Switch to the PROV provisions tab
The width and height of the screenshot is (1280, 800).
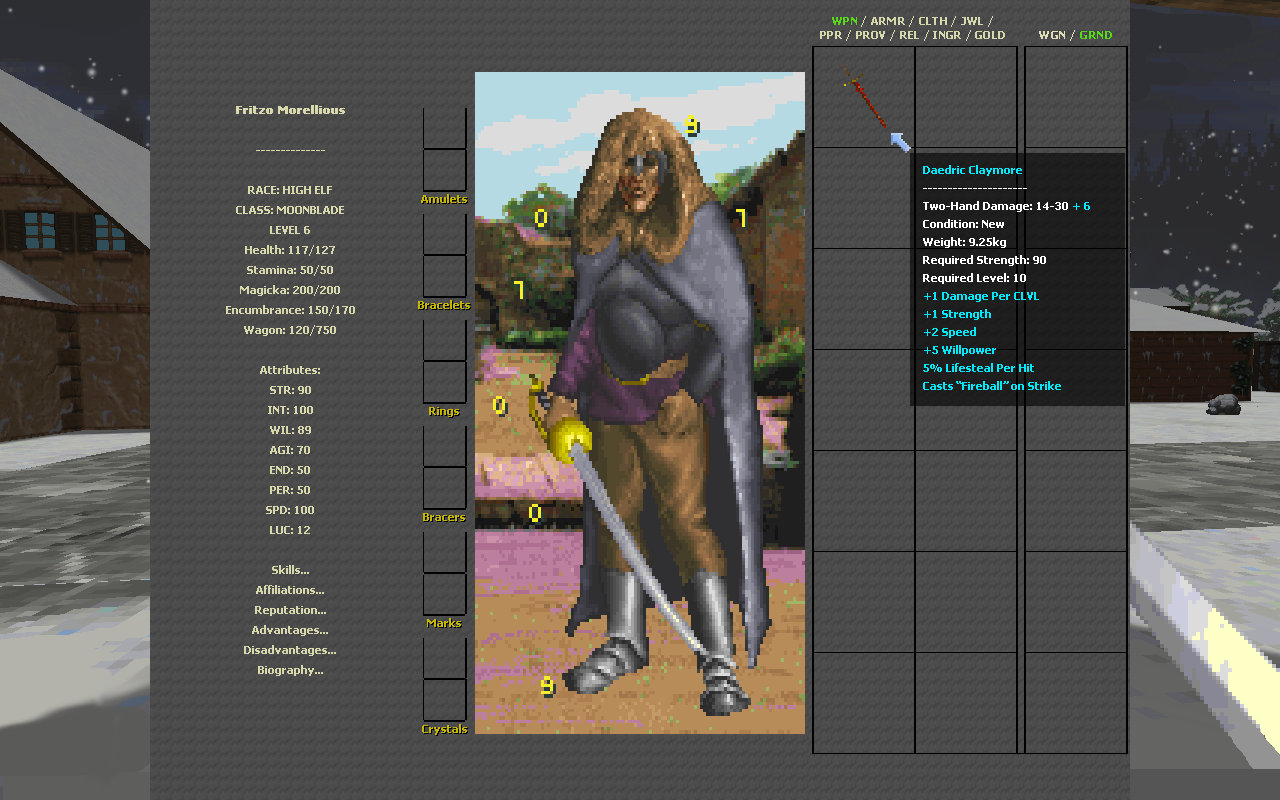coord(870,35)
